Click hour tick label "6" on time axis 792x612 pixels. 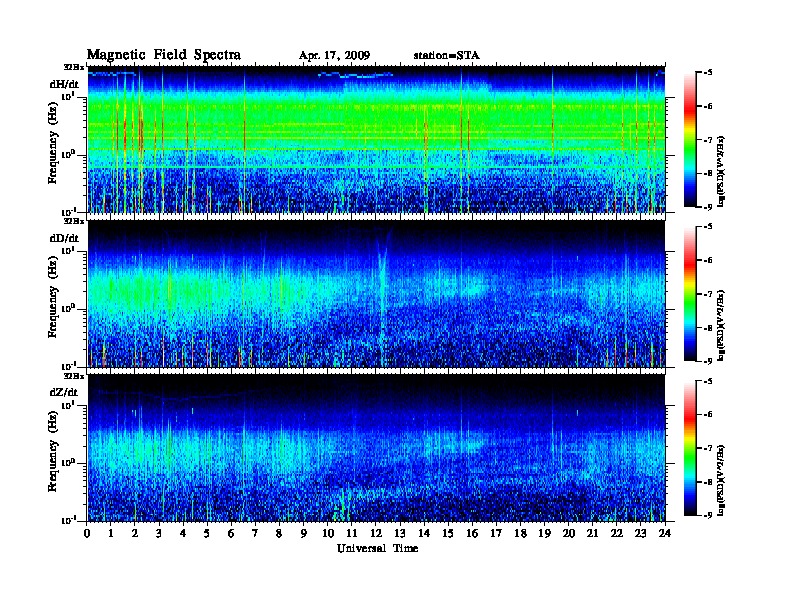231,533
